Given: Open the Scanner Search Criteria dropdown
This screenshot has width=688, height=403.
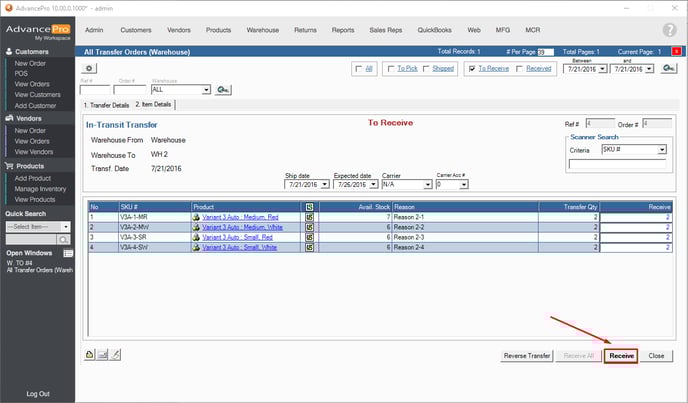Looking at the screenshot, I should click(661, 150).
